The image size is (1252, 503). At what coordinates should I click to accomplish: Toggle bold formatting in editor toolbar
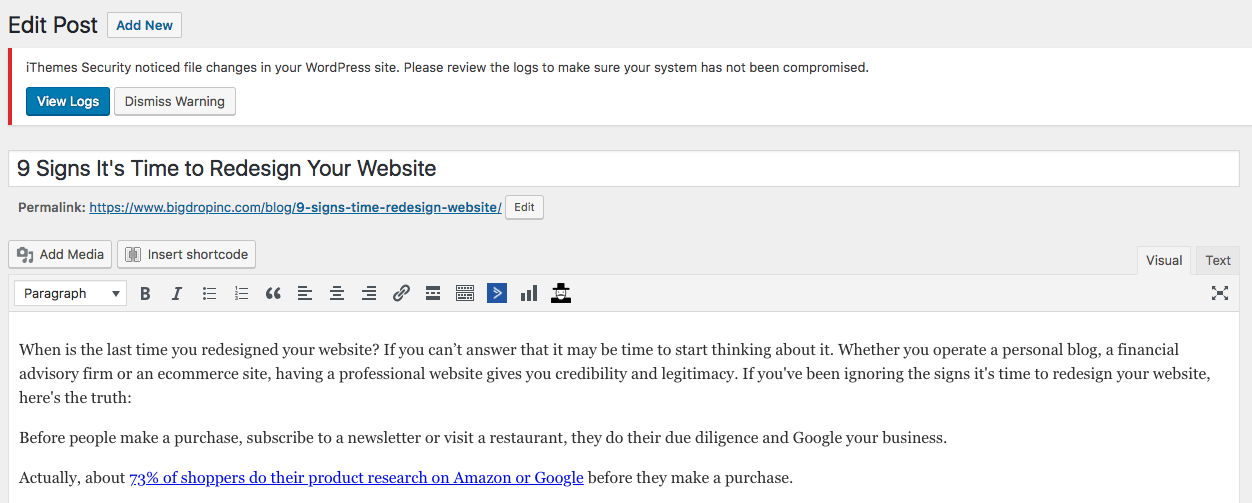pos(145,293)
